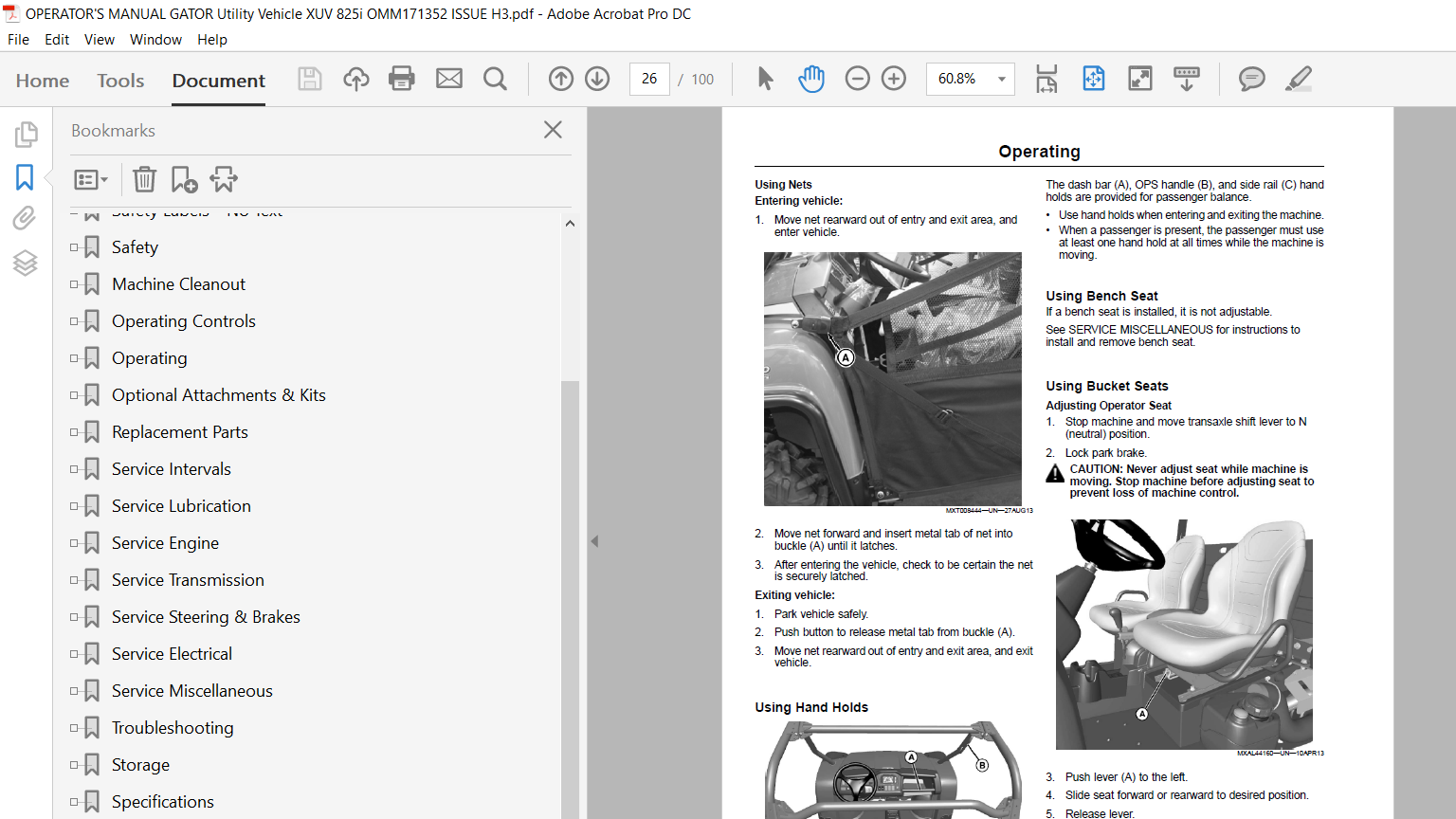Expand Optional Attachments & Kits bookmark
1456x819 pixels.
tap(74, 395)
